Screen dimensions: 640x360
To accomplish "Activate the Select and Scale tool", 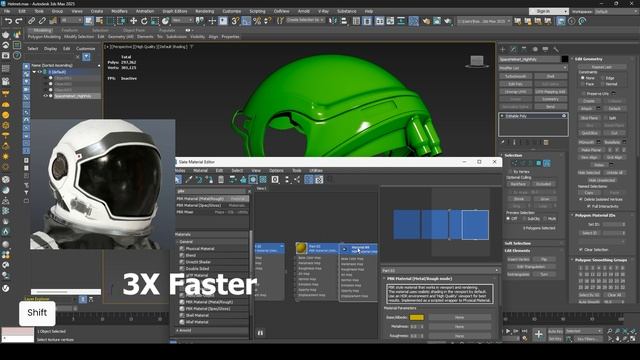I will [155, 21].
